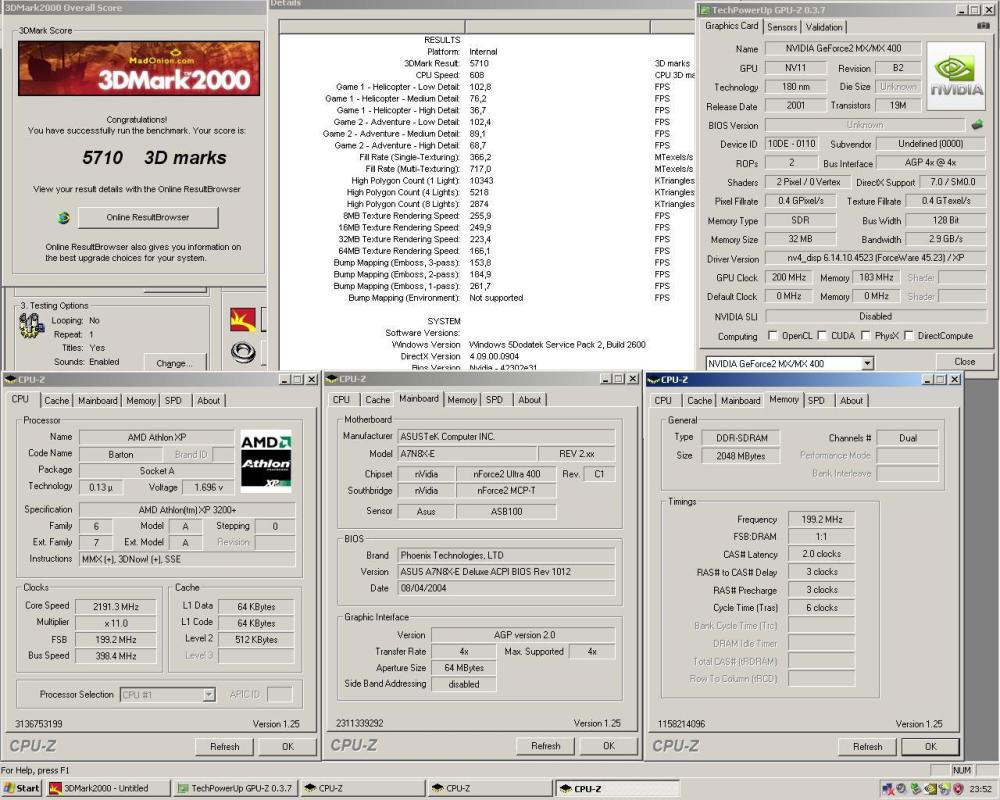The height and width of the screenshot is (800, 1000).
Task: Click the Refresh button in the Mainboard CPU-Z window
Action: pos(545,746)
